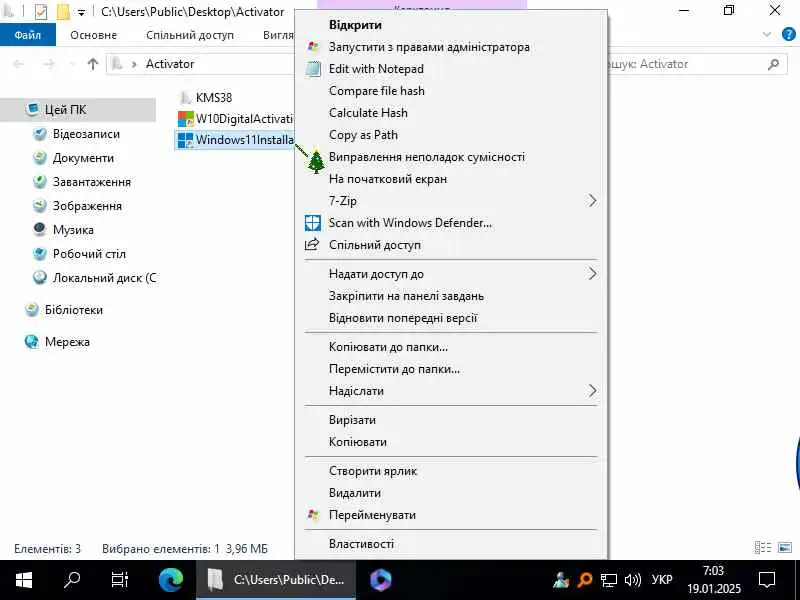
Task: Open the KMS38 folder item
Action: tap(205, 97)
